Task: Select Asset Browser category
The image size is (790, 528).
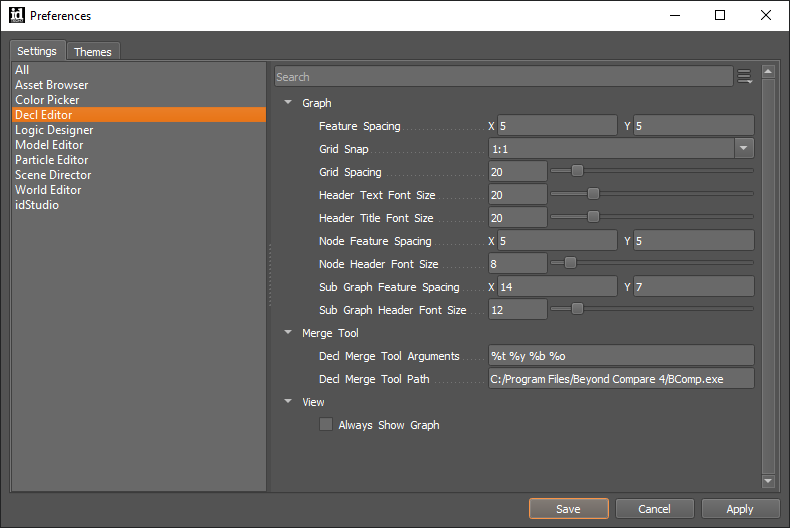Action: 139,85
